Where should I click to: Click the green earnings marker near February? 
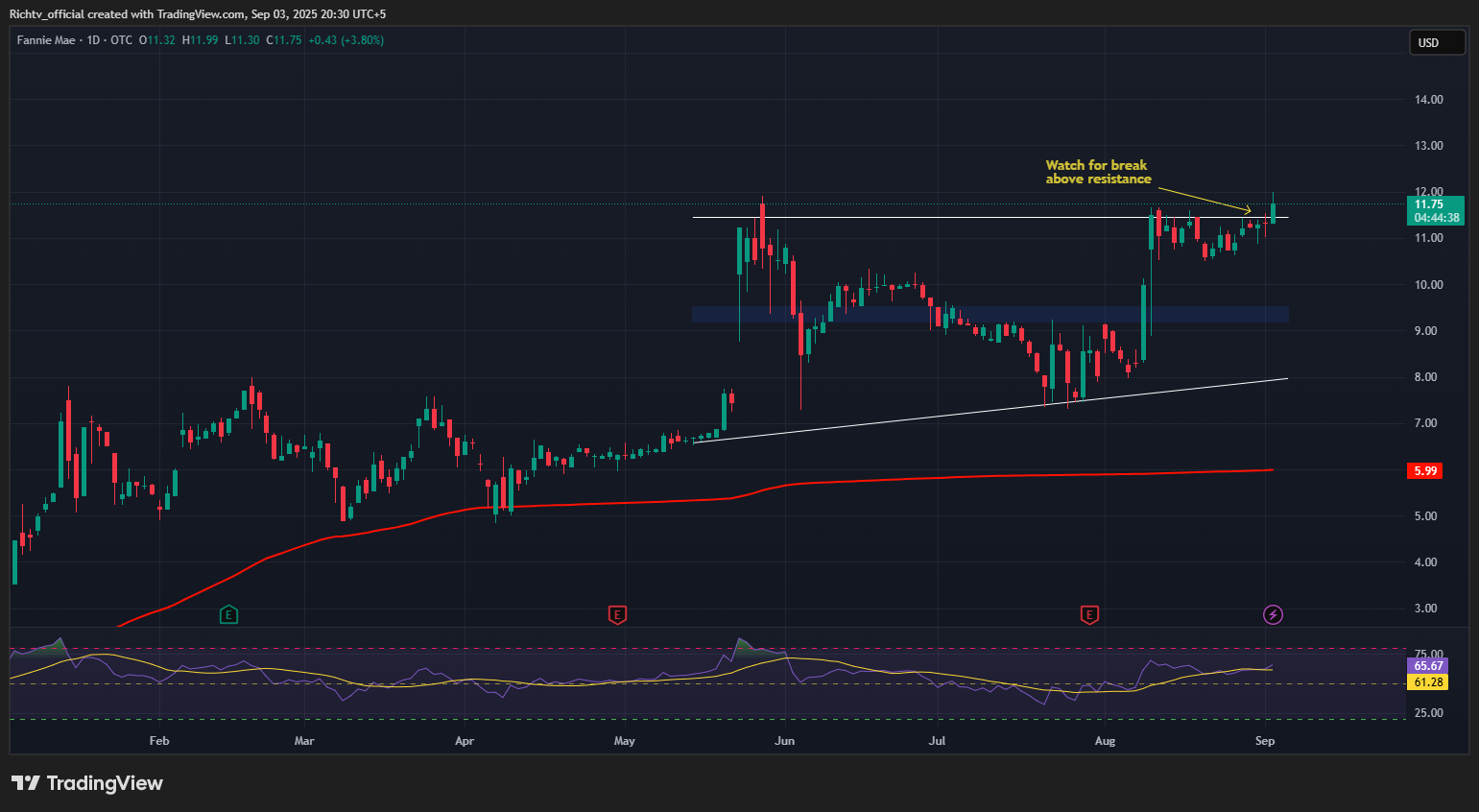[x=228, y=614]
